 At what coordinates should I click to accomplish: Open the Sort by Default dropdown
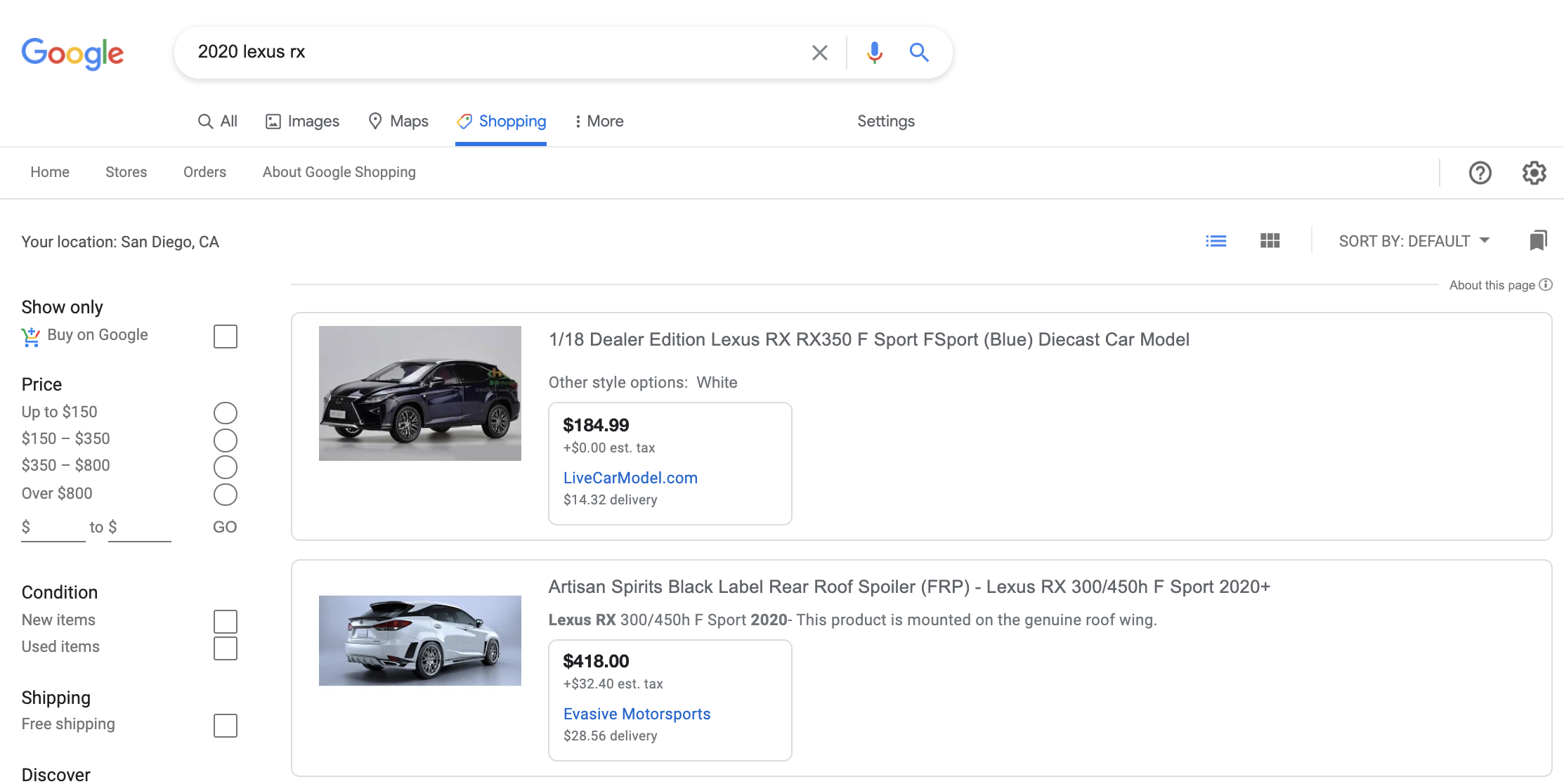click(x=1414, y=240)
